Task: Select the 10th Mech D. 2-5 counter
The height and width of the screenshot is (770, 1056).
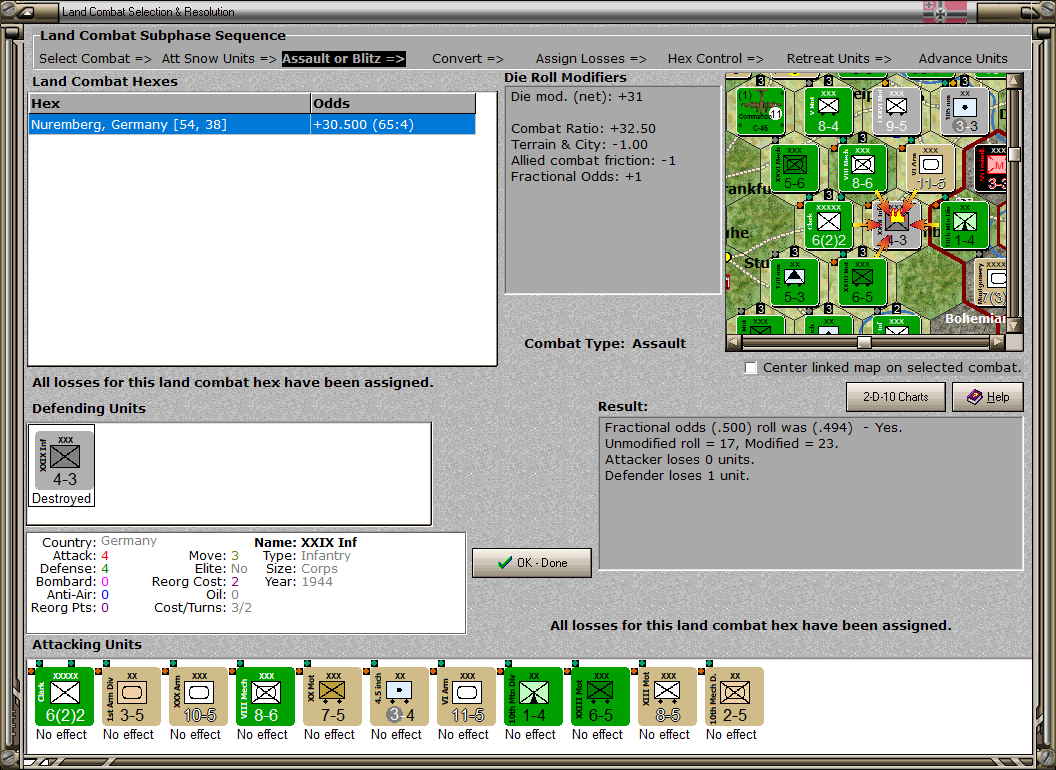Action: pyautogui.click(x=735, y=697)
